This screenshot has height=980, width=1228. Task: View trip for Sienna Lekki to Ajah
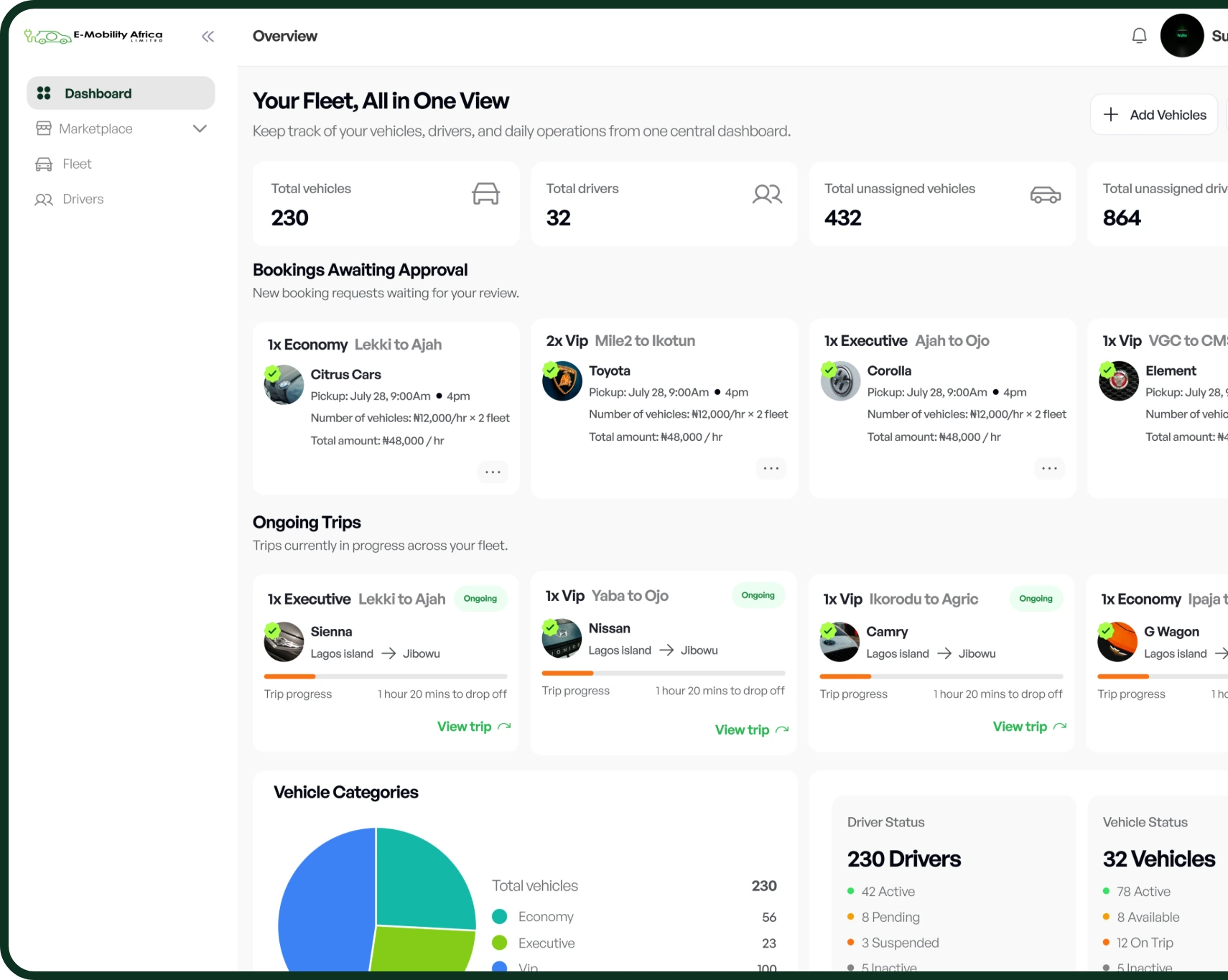tap(474, 727)
